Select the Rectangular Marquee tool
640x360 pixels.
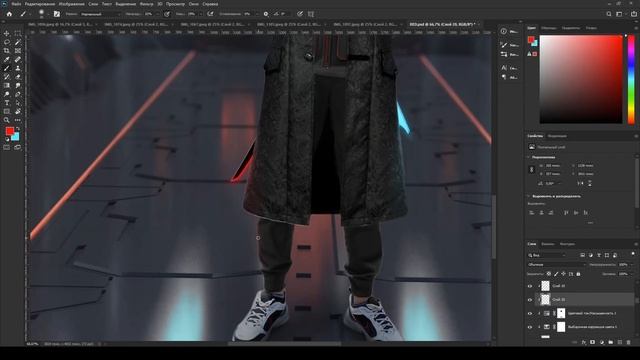18,33
